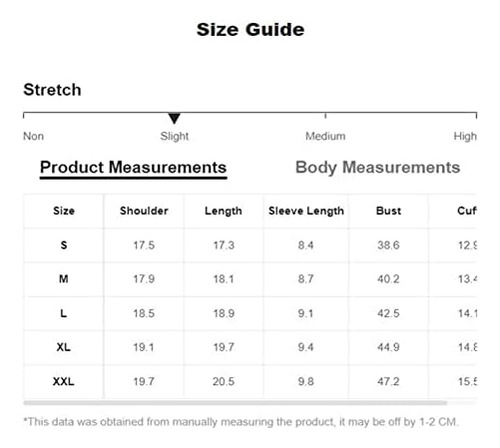500x448 pixels.
Task: Select the Product Measurements tab
Action: tap(133, 168)
